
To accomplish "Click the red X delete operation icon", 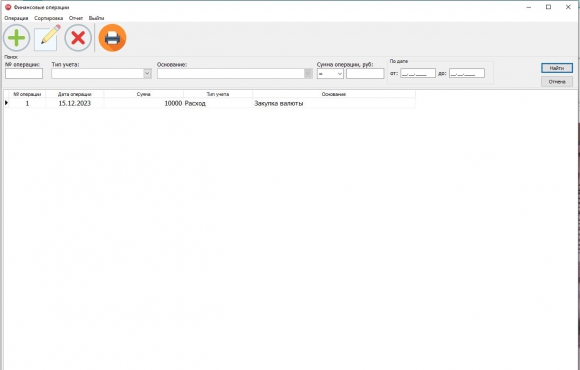I will pos(78,38).
